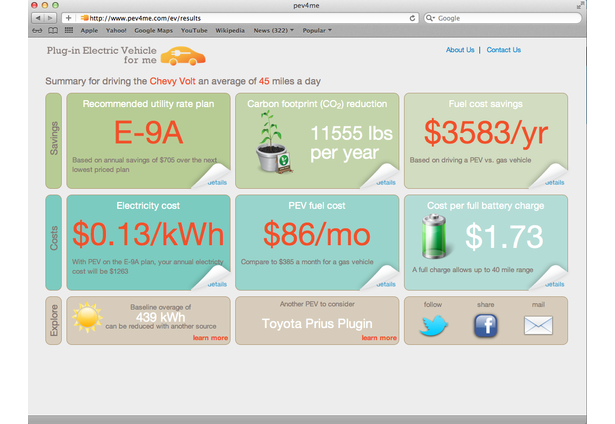Open the Google Maps bookmark
Viewport: 615px width, 424px height.
click(153, 30)
